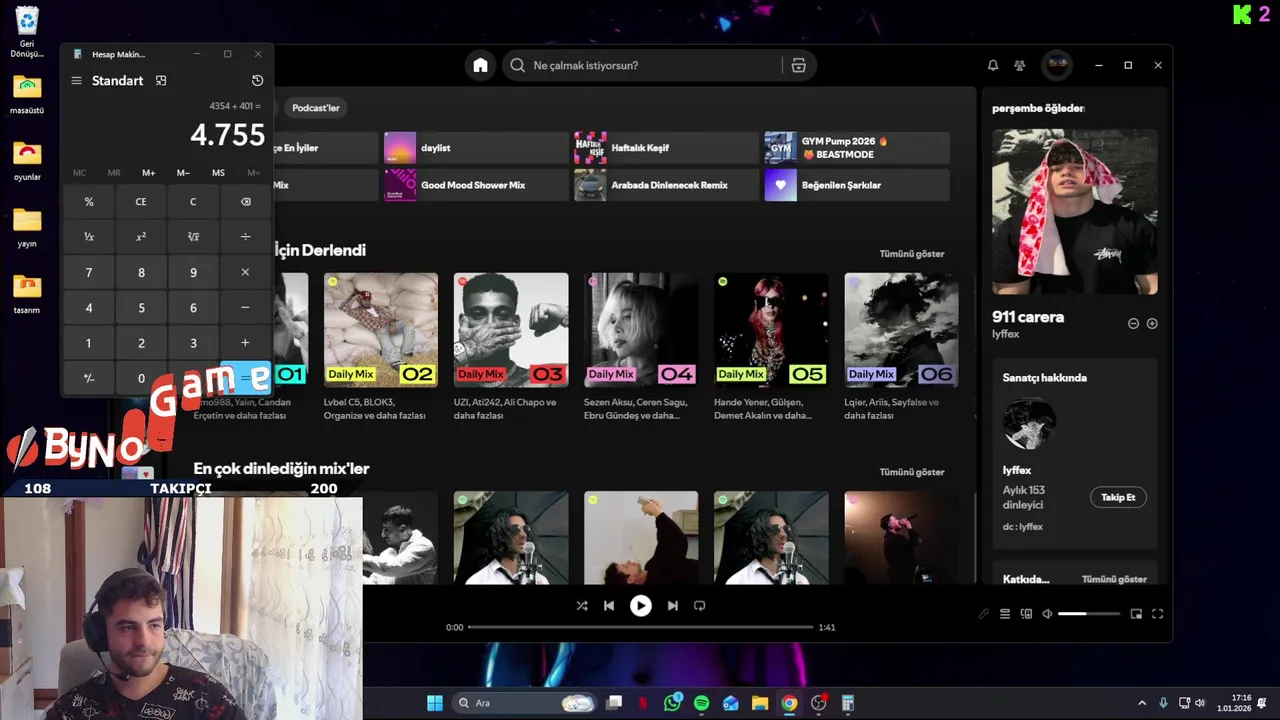Open Google Chrome from the taskbar
Image resolution: width=1280 pixels, height=720 pixels.
(x=789, y=703)
